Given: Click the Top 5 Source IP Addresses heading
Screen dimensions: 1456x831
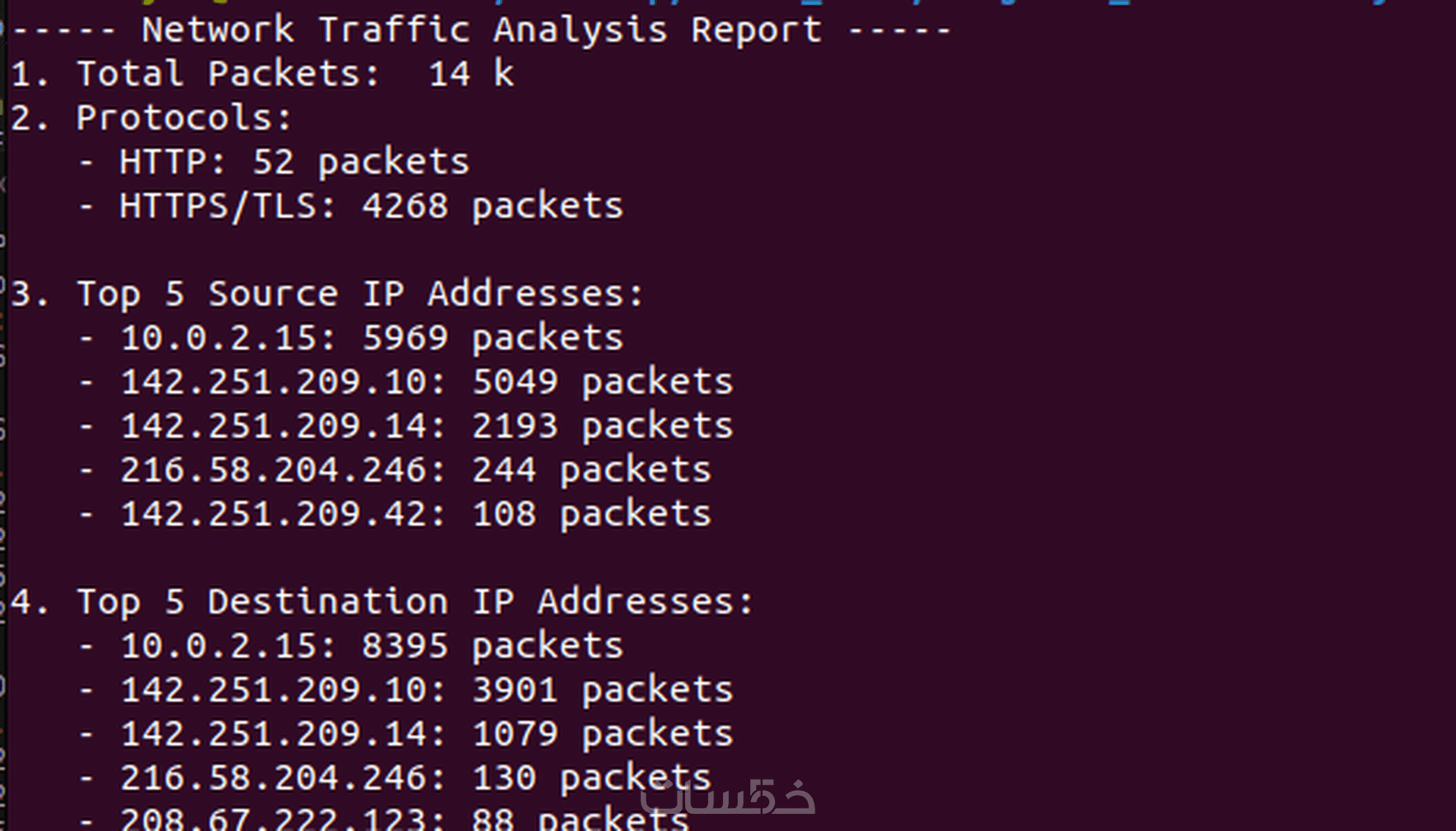Looking at the screenshot, I should point(360,295).
